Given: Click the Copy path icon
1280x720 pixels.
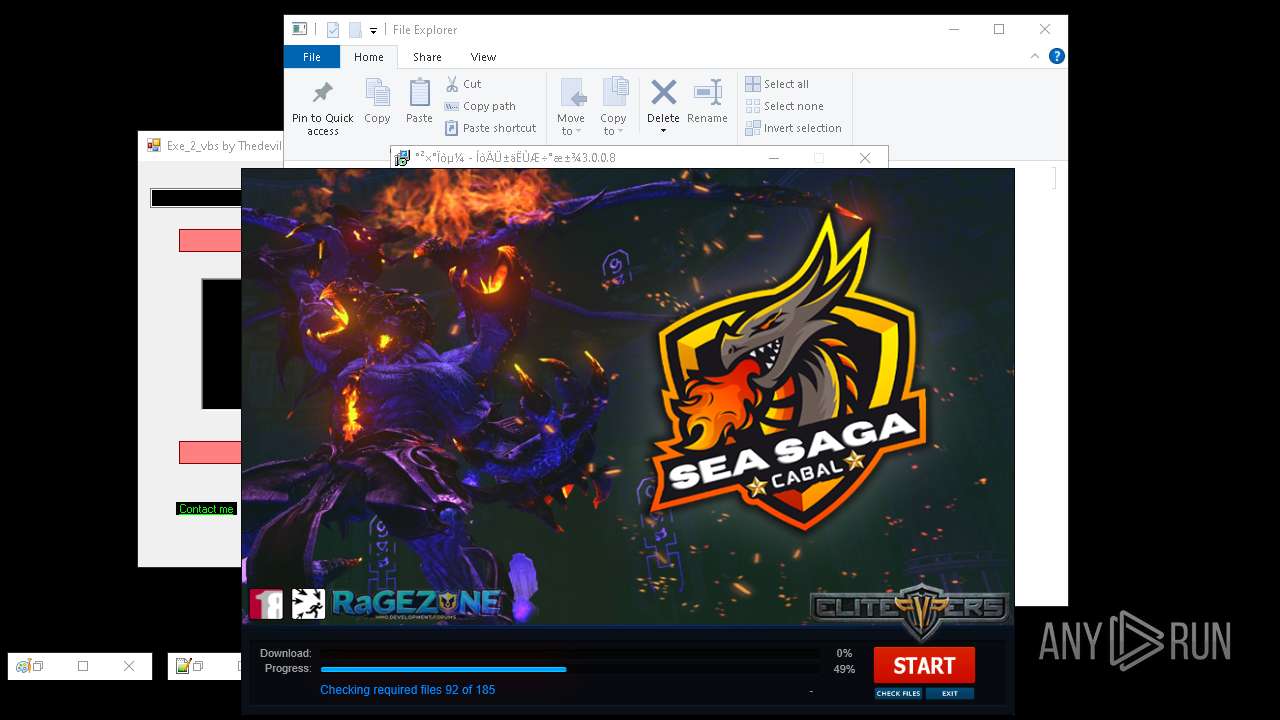Looking at the screenshot, I should pyautogui.click(x=452, y=106).
